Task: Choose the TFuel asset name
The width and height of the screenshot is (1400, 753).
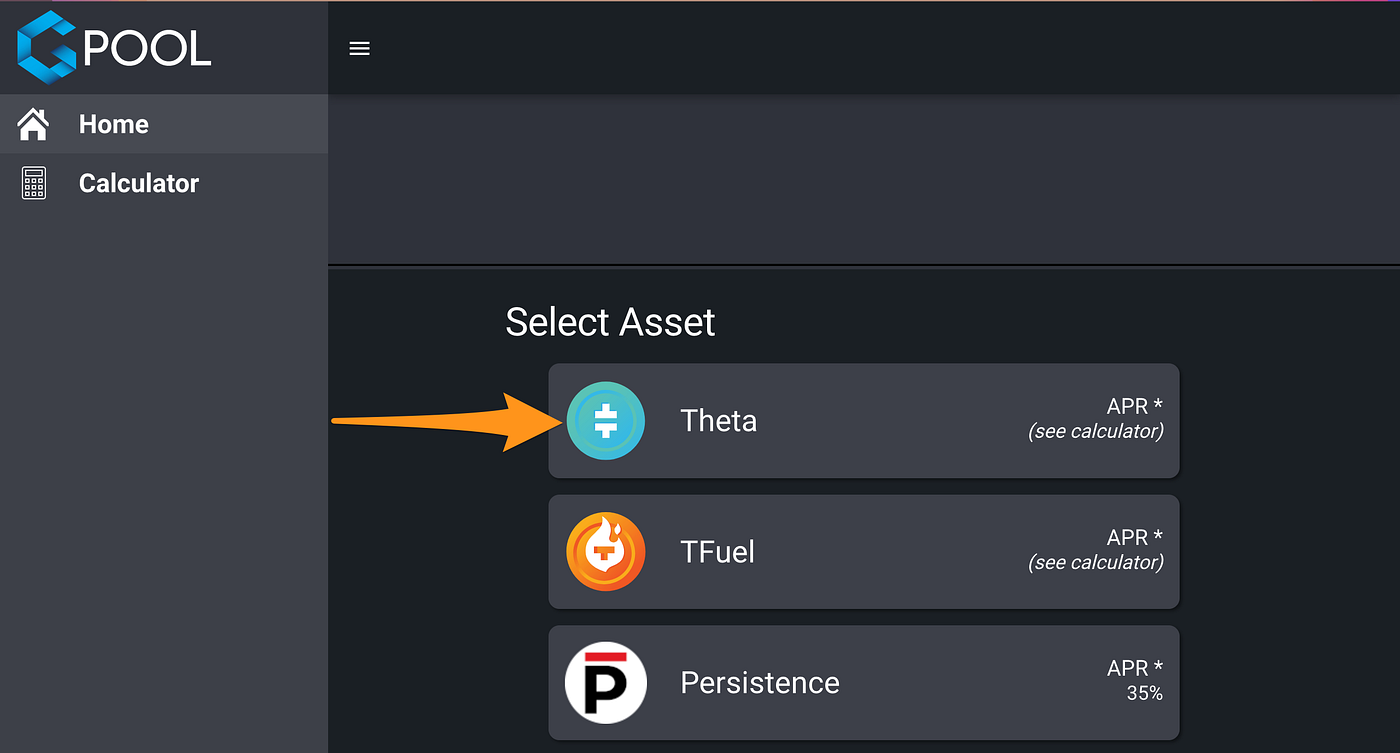Action: [717, 552]
